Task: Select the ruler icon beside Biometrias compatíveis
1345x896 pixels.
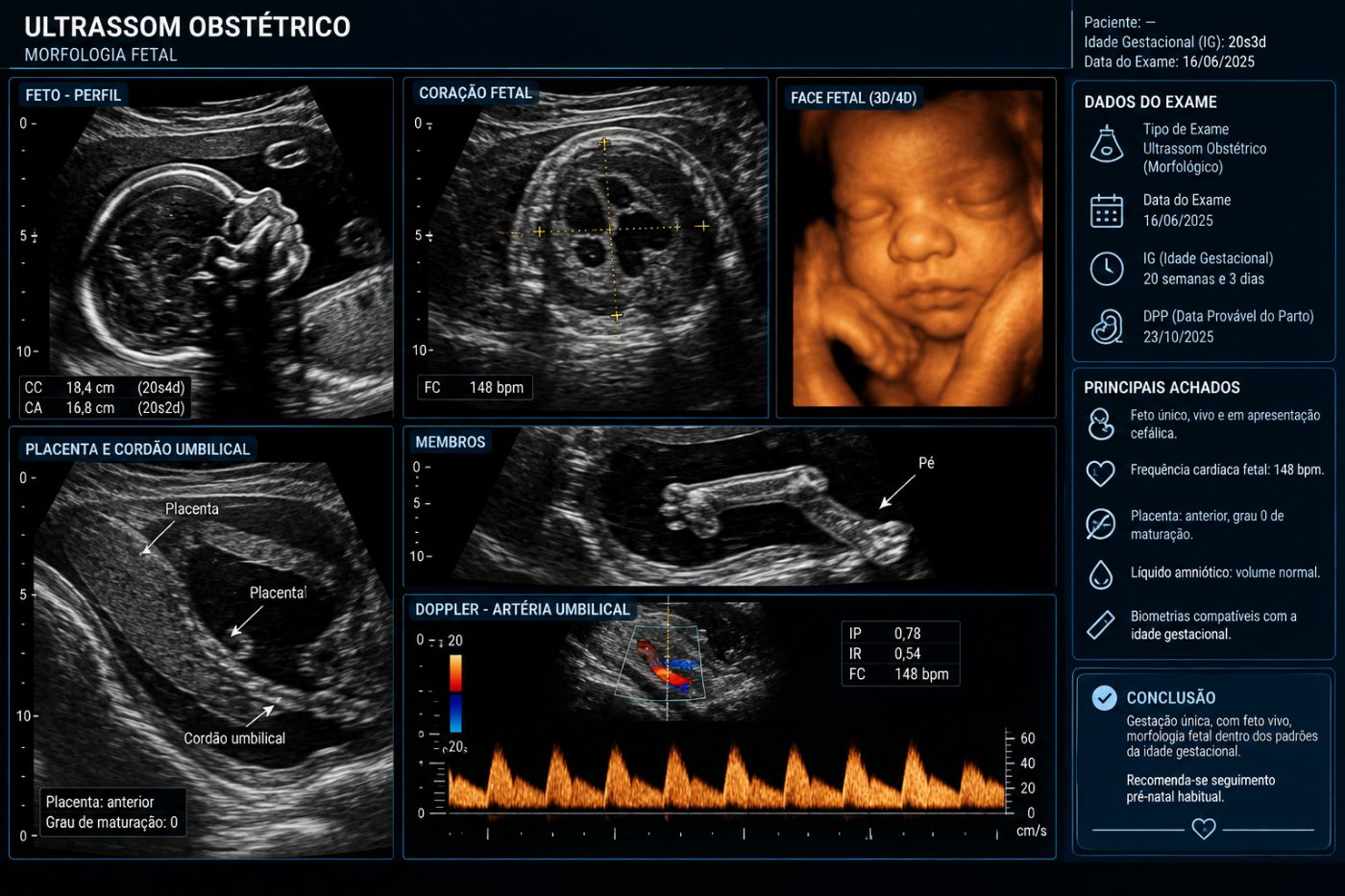Action: 1100,625
